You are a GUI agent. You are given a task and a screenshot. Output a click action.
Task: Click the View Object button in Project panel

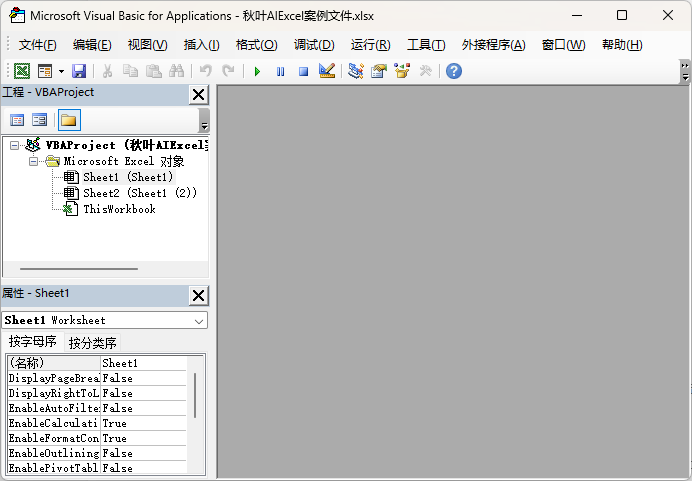40,120
